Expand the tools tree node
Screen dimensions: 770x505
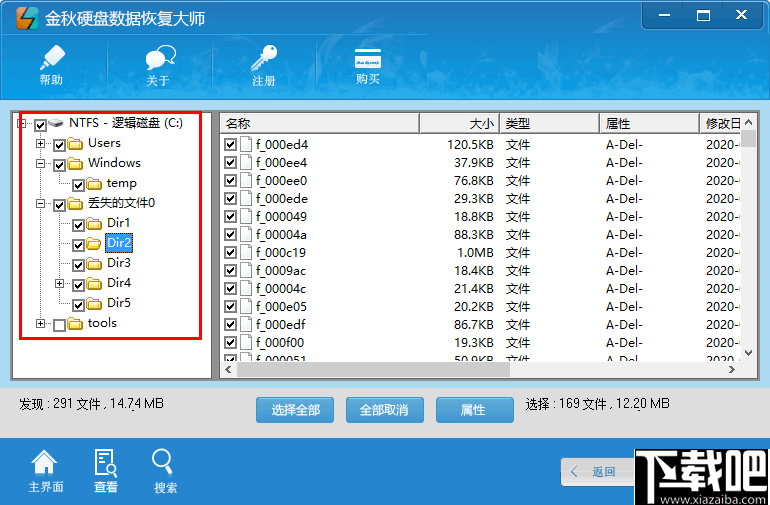coord(40,323)
